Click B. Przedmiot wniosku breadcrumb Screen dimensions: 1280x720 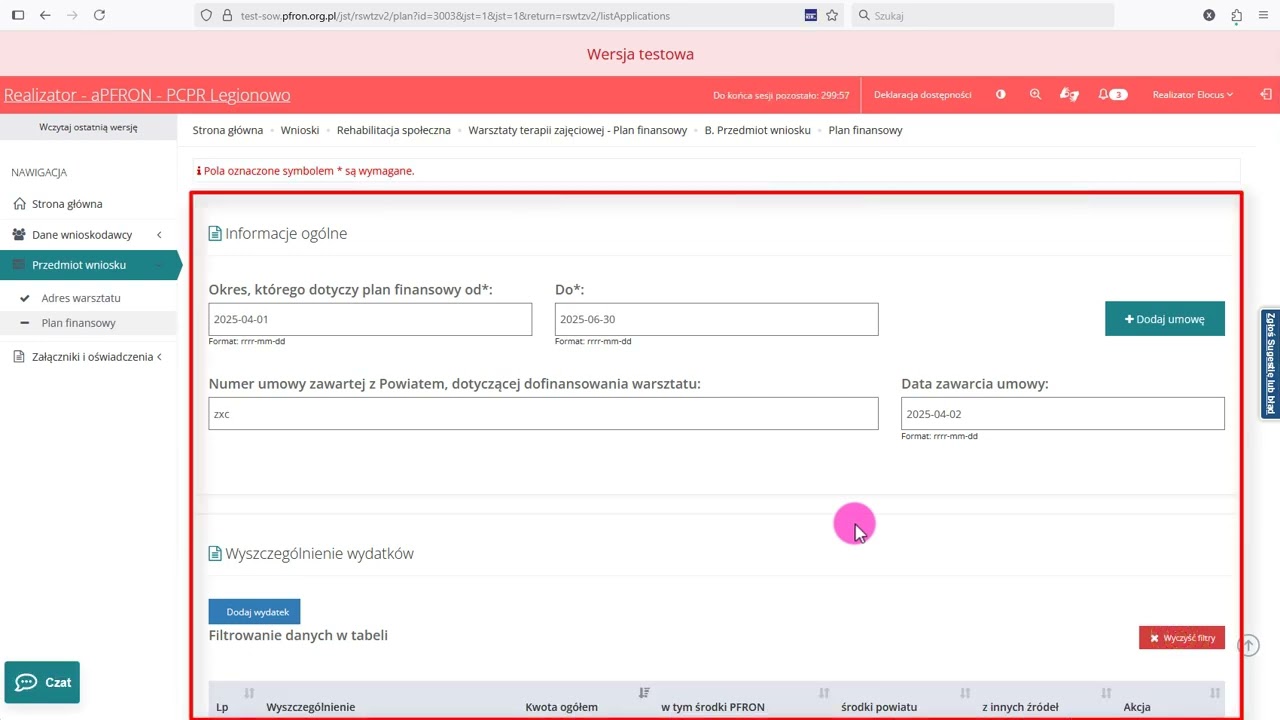coord(757,130)
